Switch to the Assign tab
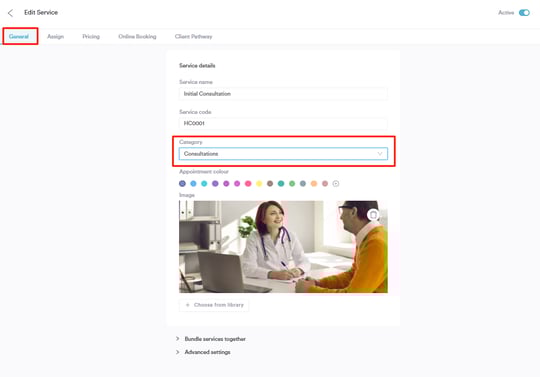540x377 pixels. click(55, 36)
